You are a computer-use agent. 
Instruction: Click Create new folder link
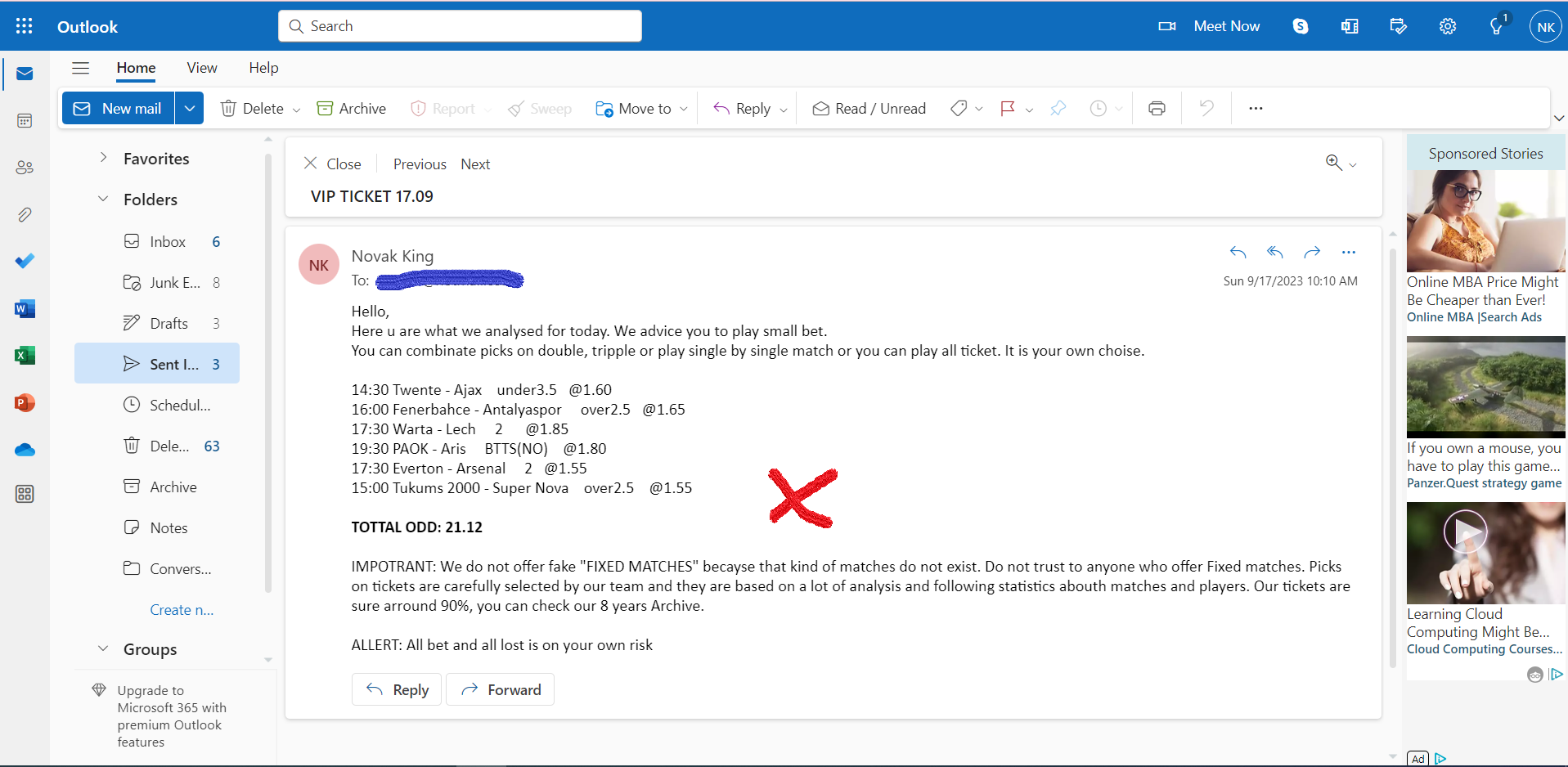[x=182, y=609]
